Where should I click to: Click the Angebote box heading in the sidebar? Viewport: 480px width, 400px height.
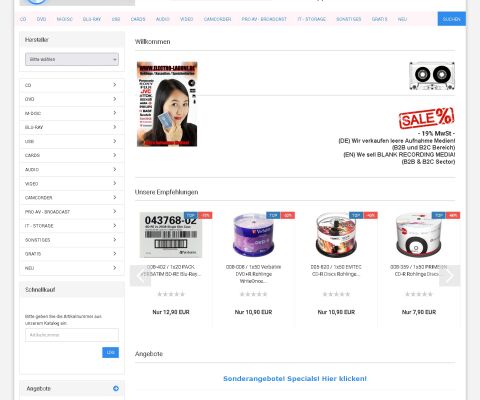pos(38,389)
